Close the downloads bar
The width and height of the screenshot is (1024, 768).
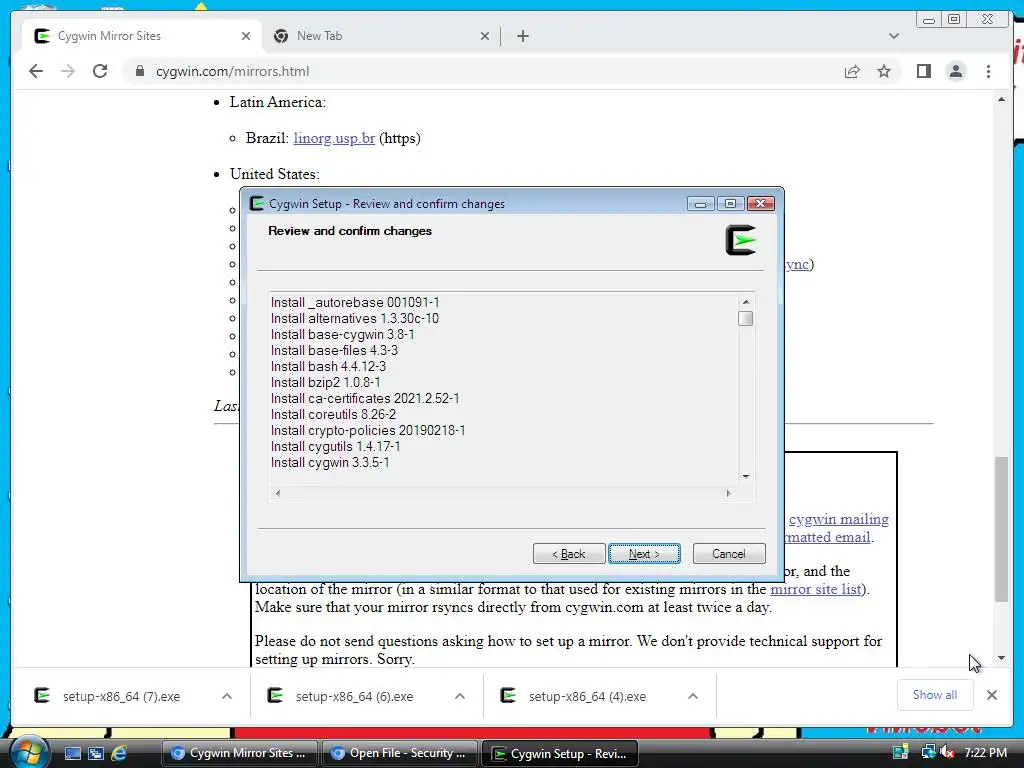coord(992,695)
